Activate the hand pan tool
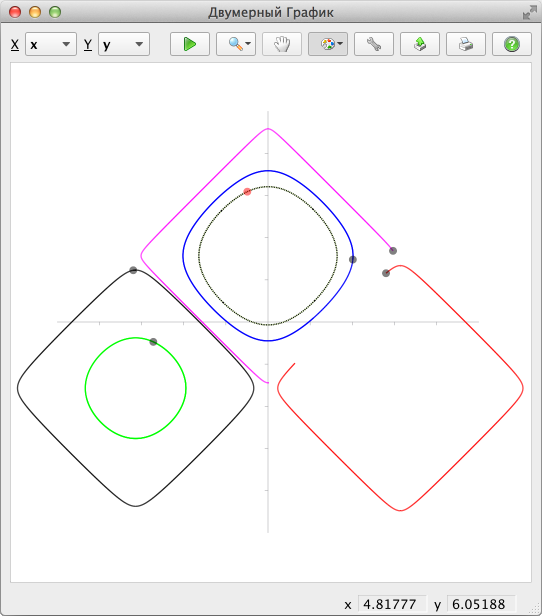The height and width of the screenshot is (616, 542). click(282, 44)
